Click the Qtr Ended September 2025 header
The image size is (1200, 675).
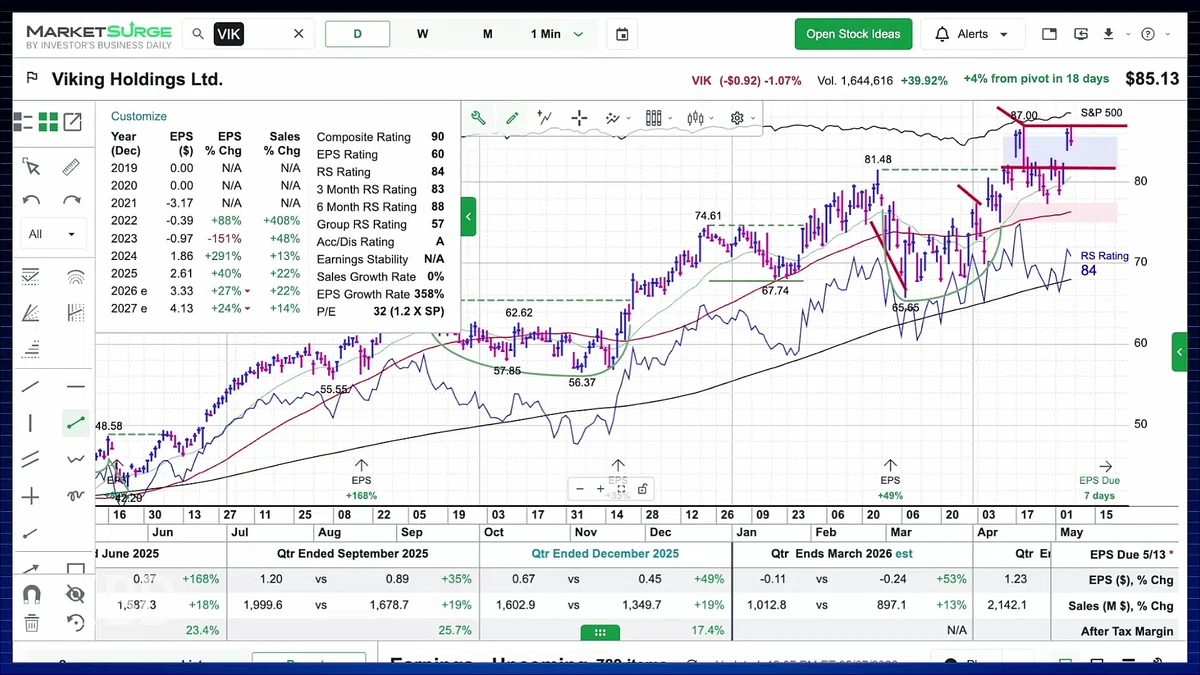(353, 553)
